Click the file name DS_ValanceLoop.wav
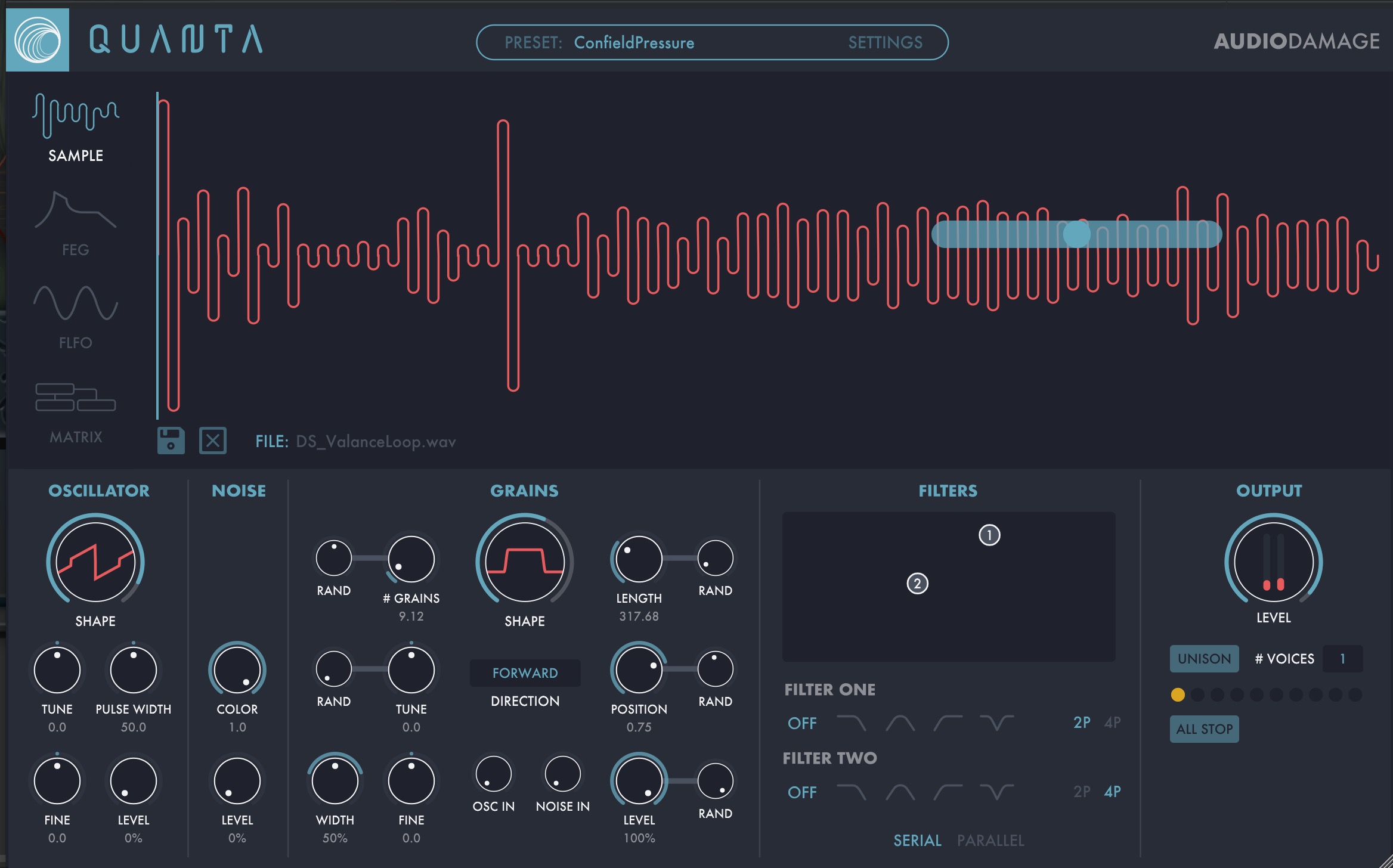Image resolution: width=1393 pixels, height=868 pixels. tap(376, 442)
